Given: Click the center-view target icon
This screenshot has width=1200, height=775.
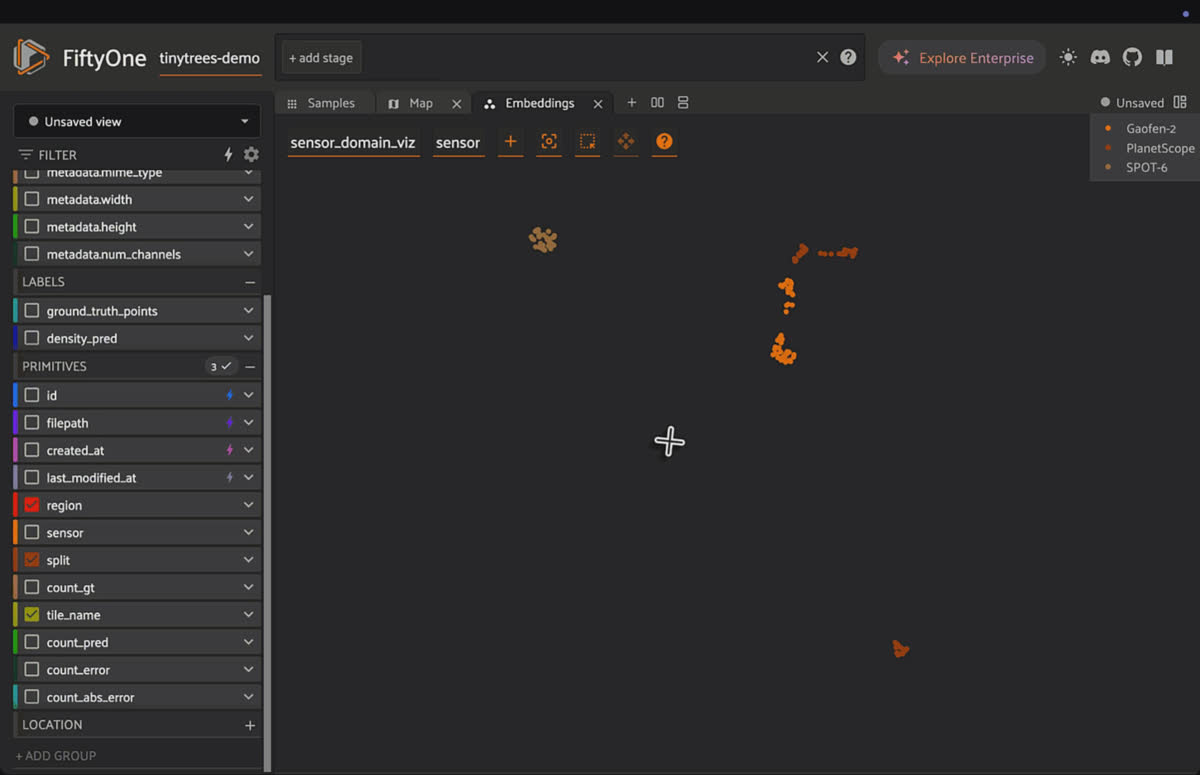Looking at the screenshot, I should tap(549, 142).
